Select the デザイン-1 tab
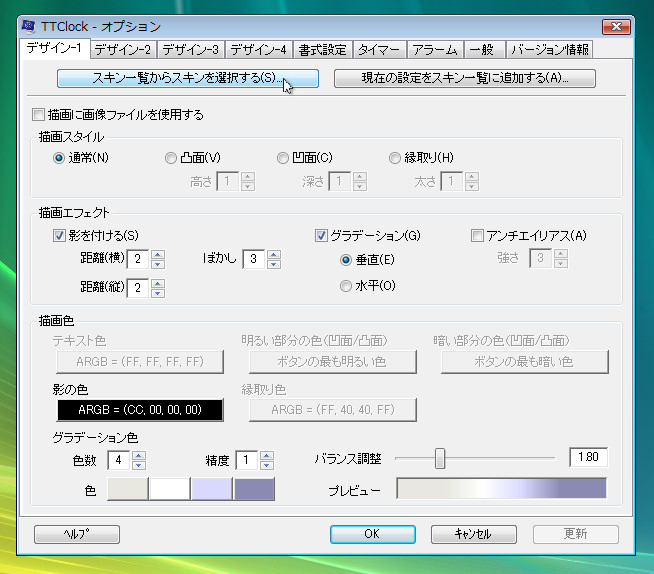 pos(54,48)
